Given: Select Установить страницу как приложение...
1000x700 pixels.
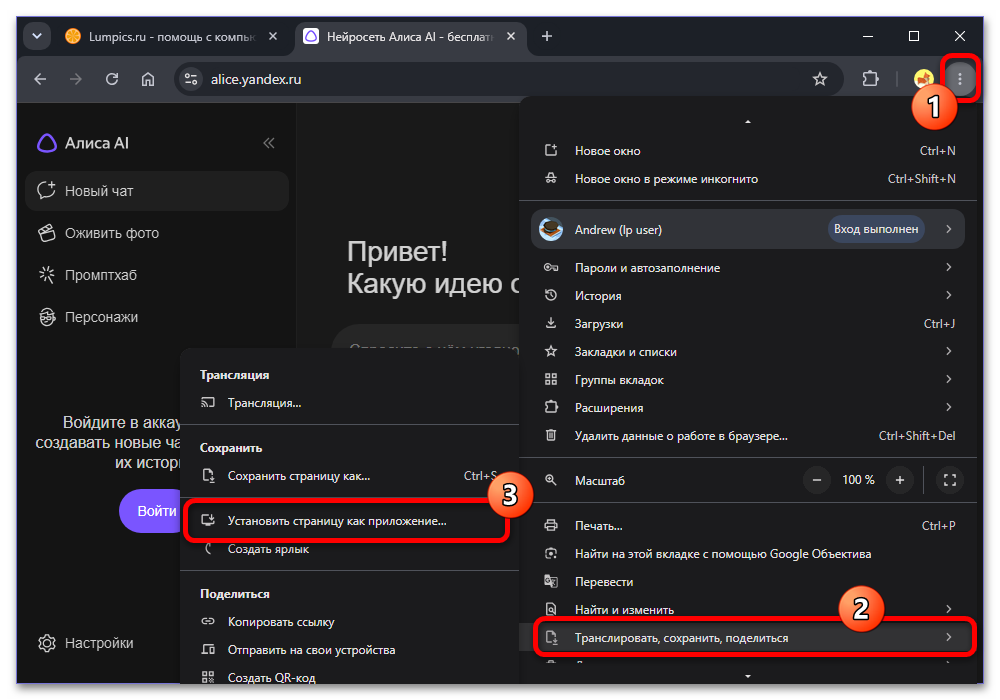Looking at the screenshot, I should point(348,521).
